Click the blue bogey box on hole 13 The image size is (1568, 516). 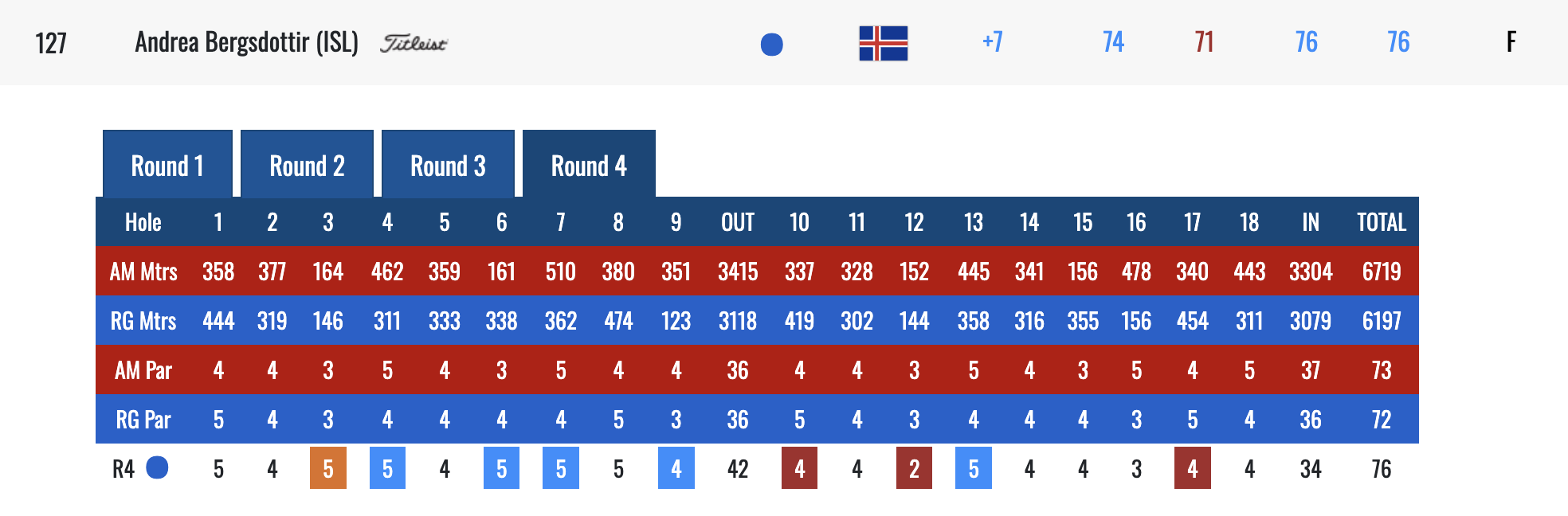pyautogui.click(x=973, y=468)
